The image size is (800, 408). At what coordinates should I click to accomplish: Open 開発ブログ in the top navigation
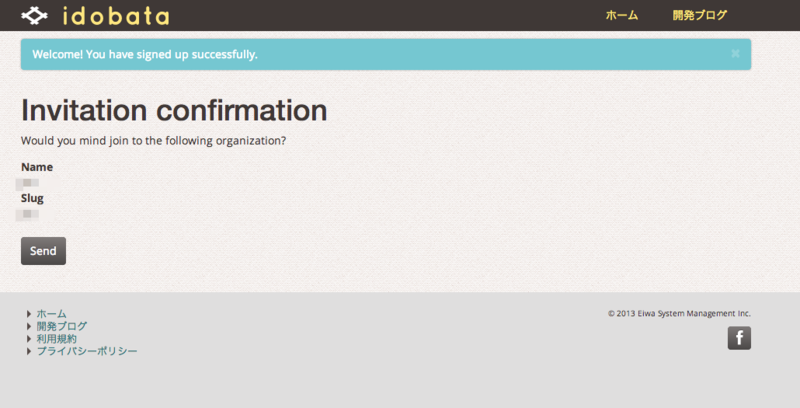point(699,15)
